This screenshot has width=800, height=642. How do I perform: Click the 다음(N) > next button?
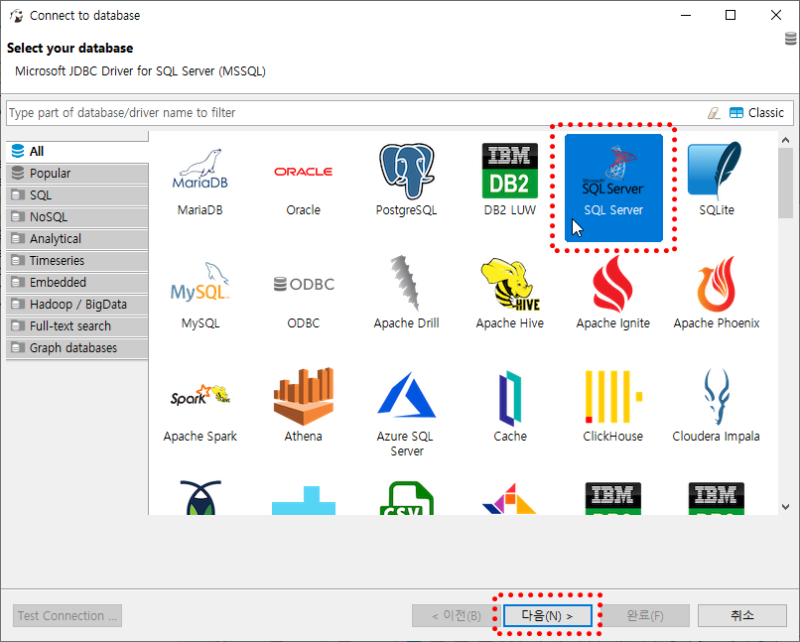coord(547,615)
